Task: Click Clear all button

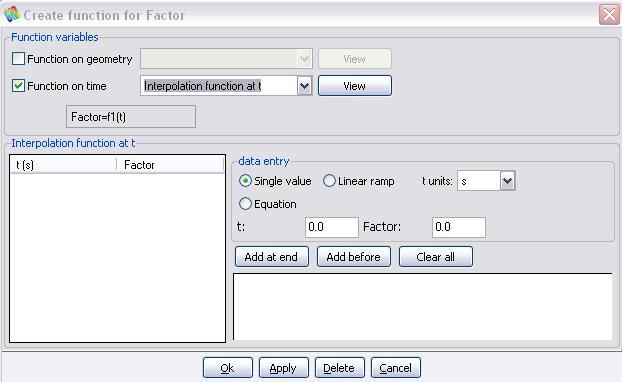Action: [436, 257]
